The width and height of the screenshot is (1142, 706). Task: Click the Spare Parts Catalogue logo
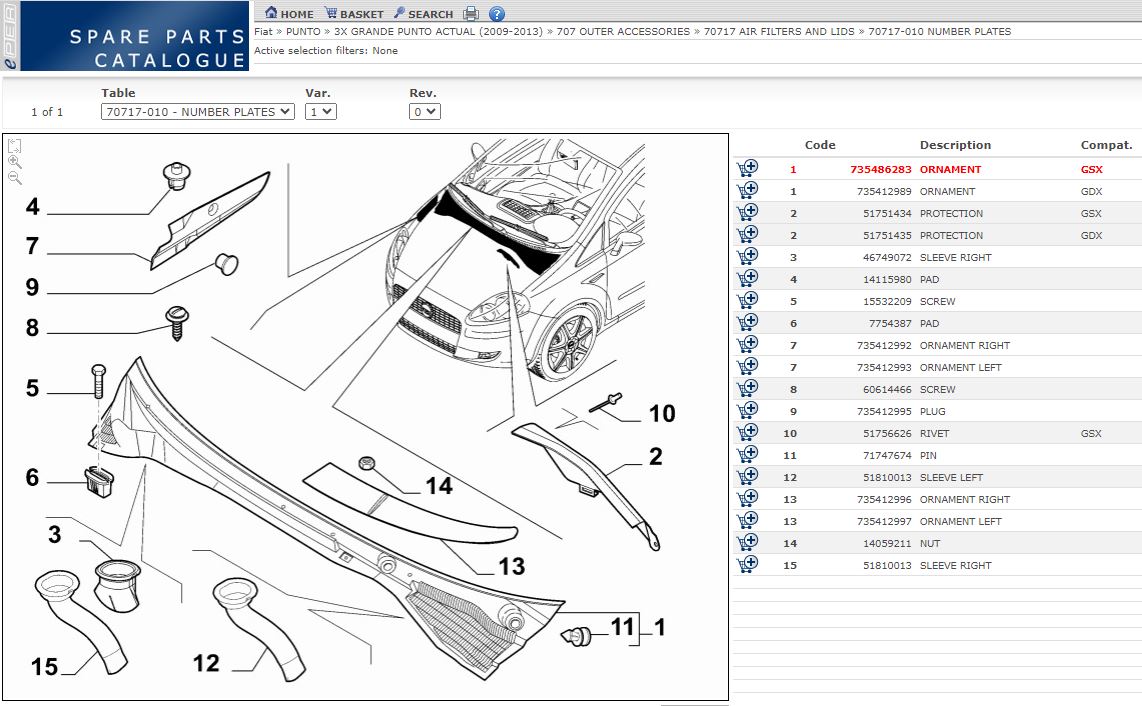pyautogui.click(x=135, y=36)
